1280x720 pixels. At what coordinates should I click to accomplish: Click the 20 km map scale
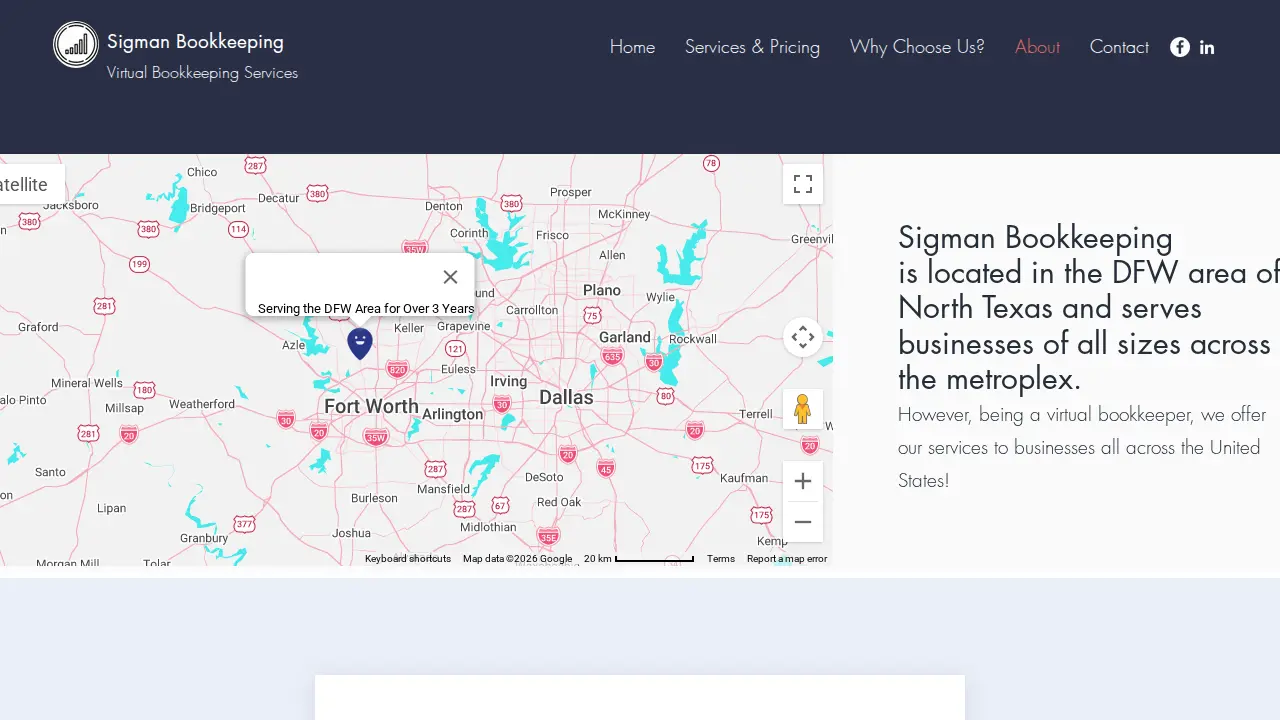[639, 559]
